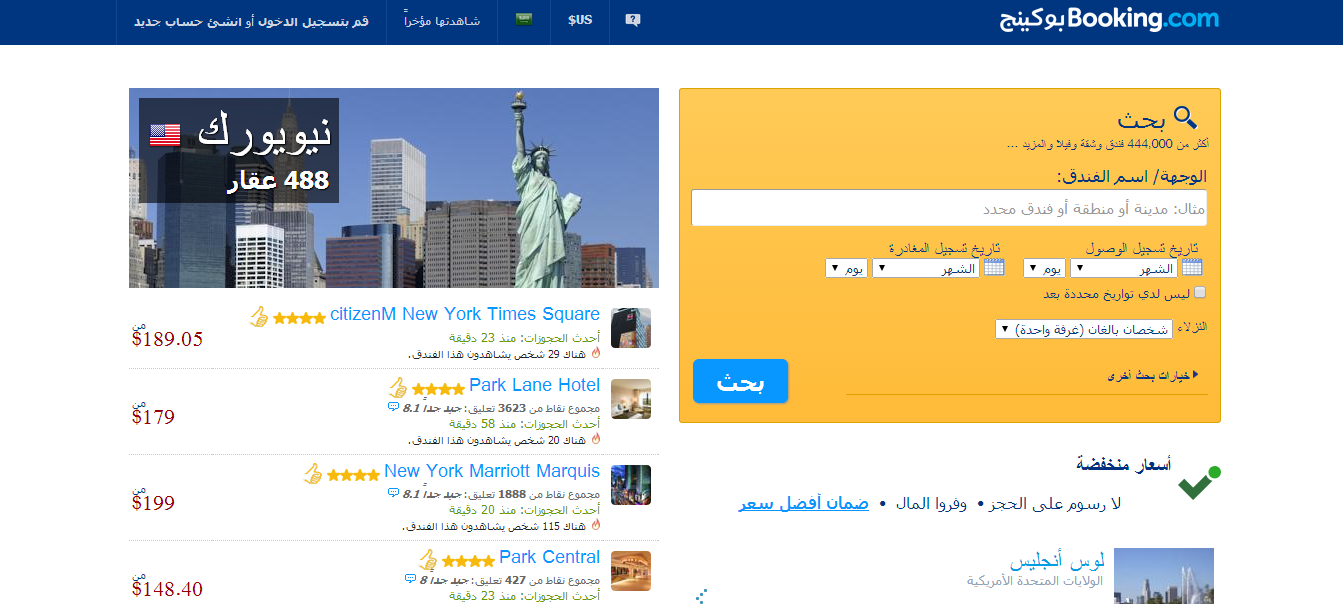
Task: Click Park Central hotel thumbnail
Action: pyautogui.click(x=631, y=571)
